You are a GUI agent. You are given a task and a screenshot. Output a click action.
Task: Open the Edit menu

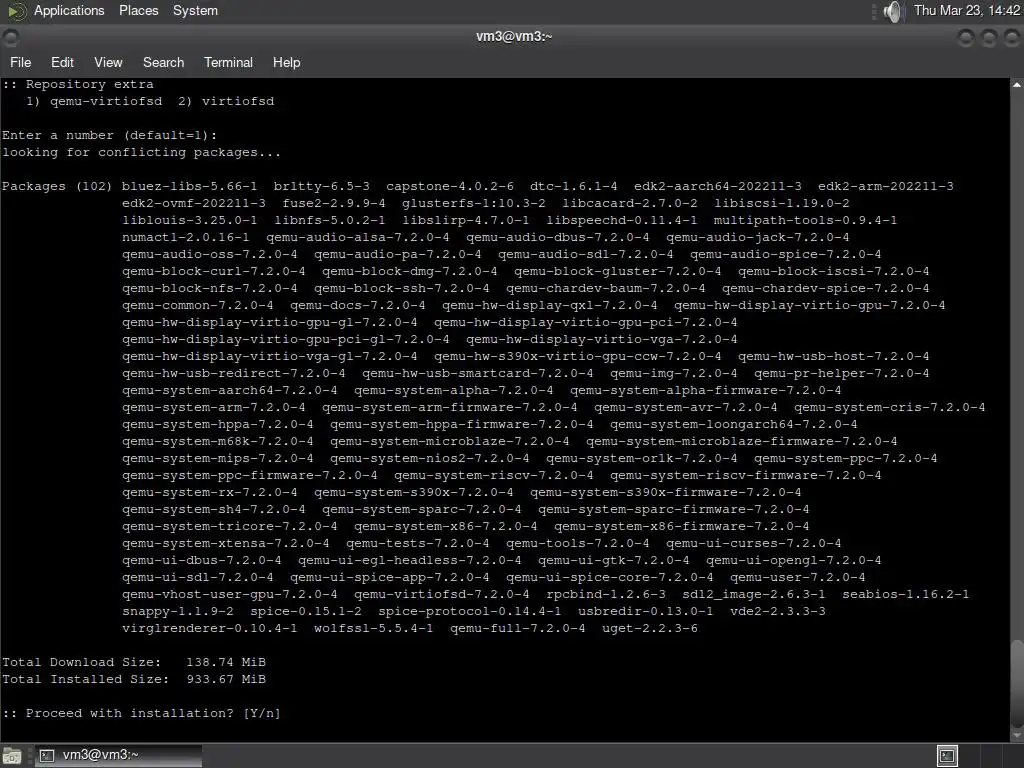point(62,63)
